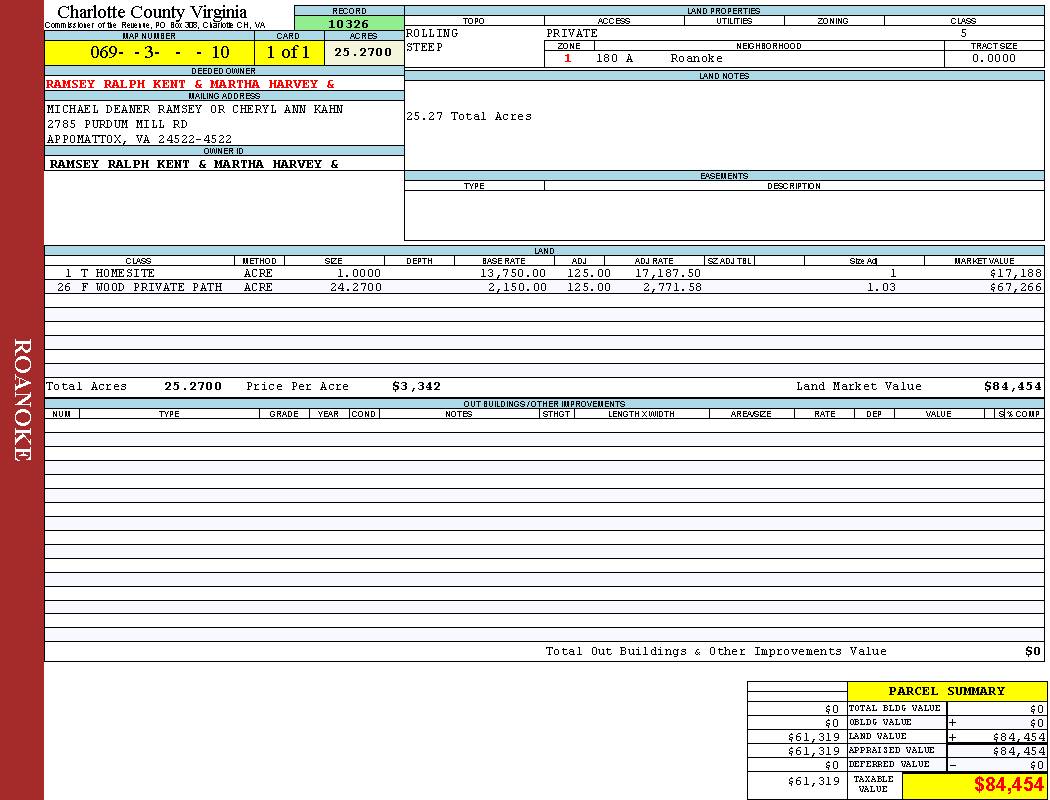The width and height of the screenshot is (1050, 800).
Task: Click the Land Market Value total
Action: (x=1012, y=387)
